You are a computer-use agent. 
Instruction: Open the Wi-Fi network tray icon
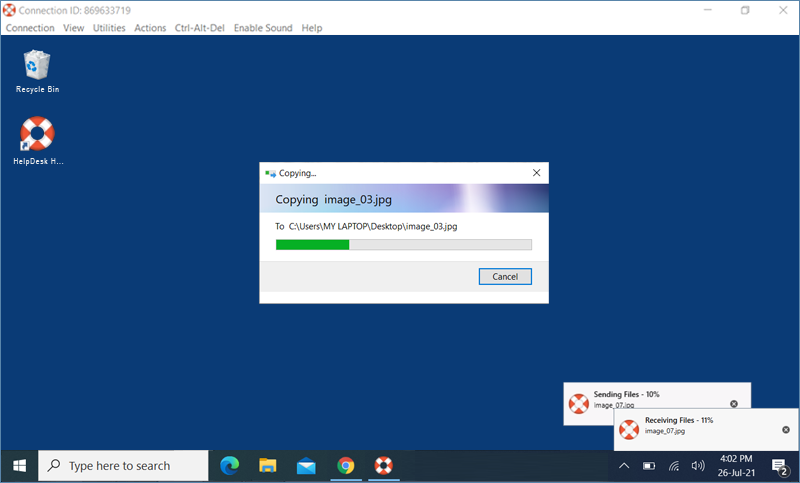[x=674, y=465]
